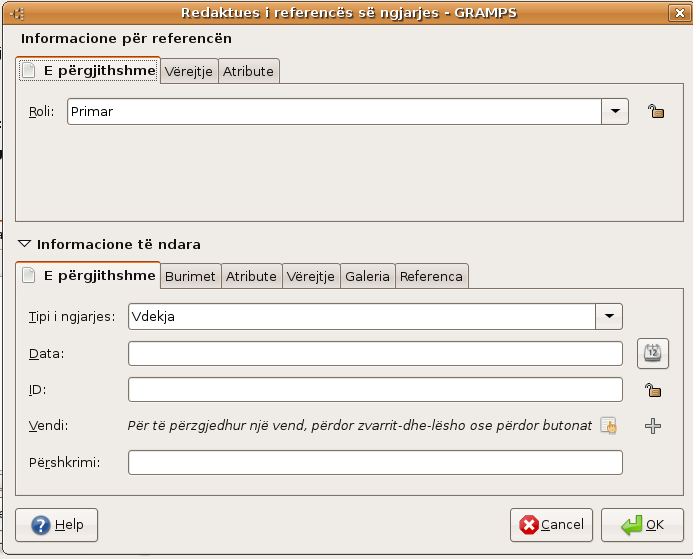Open the Tipi i ngjarjes dropdown arrow
The width and height of the screenshot is (693, 559).
tap(609, 316)
